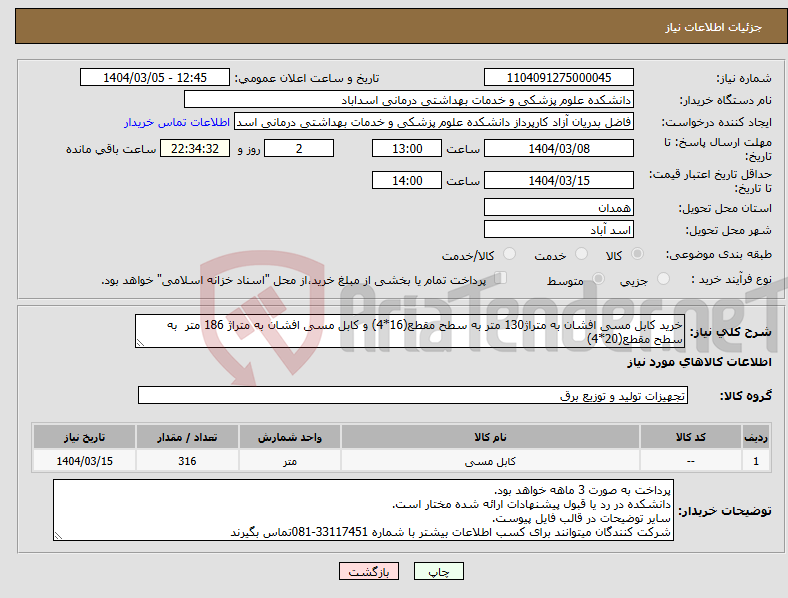Select the جزیی purchase type radio
The width and height of the screenshot is (788, 598).
(663, 278)
